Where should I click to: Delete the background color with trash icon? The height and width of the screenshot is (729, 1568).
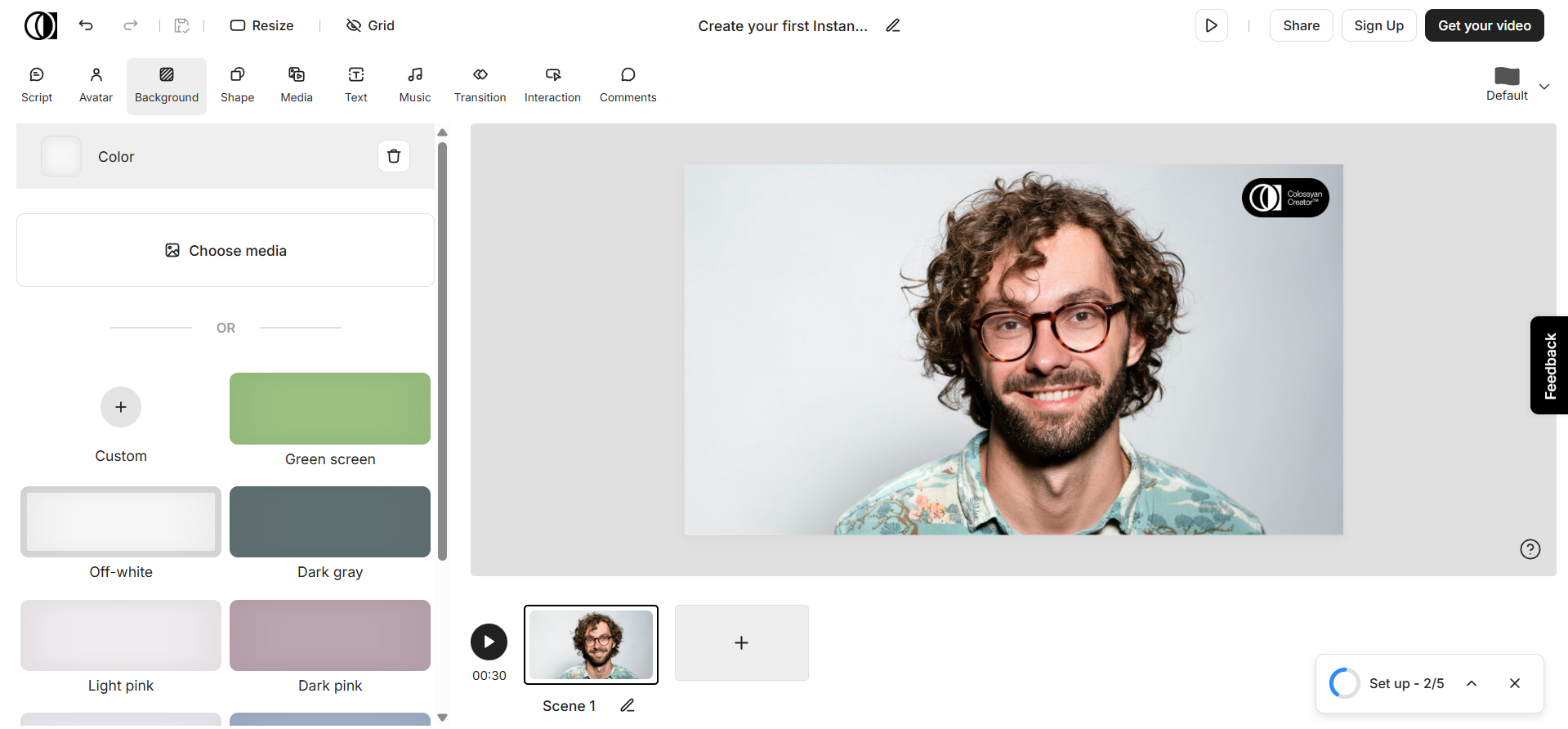point(394,156)
